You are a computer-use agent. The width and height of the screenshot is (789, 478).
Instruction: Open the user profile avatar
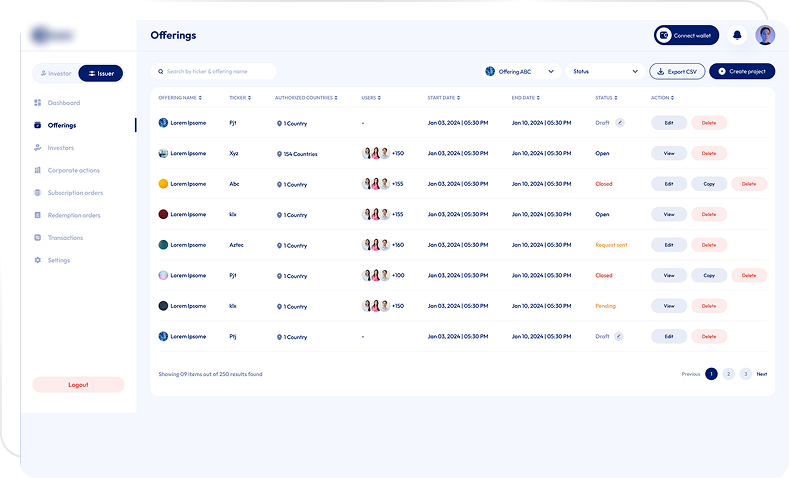(x=765, y=35)
